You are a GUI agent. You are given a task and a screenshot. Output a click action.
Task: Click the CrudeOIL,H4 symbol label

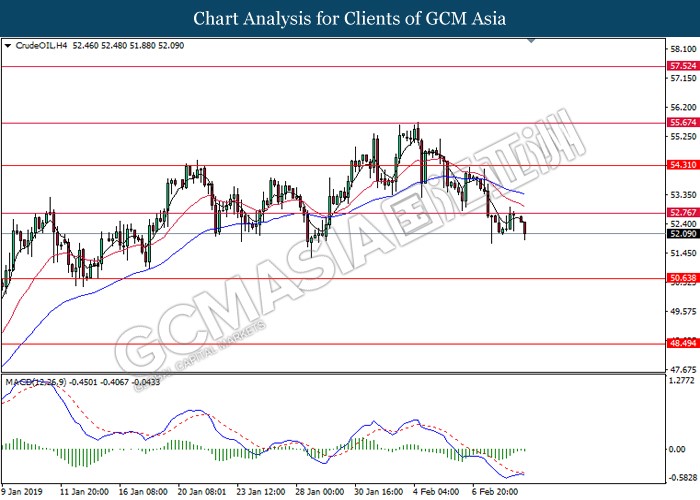click(x=37, y=45)
